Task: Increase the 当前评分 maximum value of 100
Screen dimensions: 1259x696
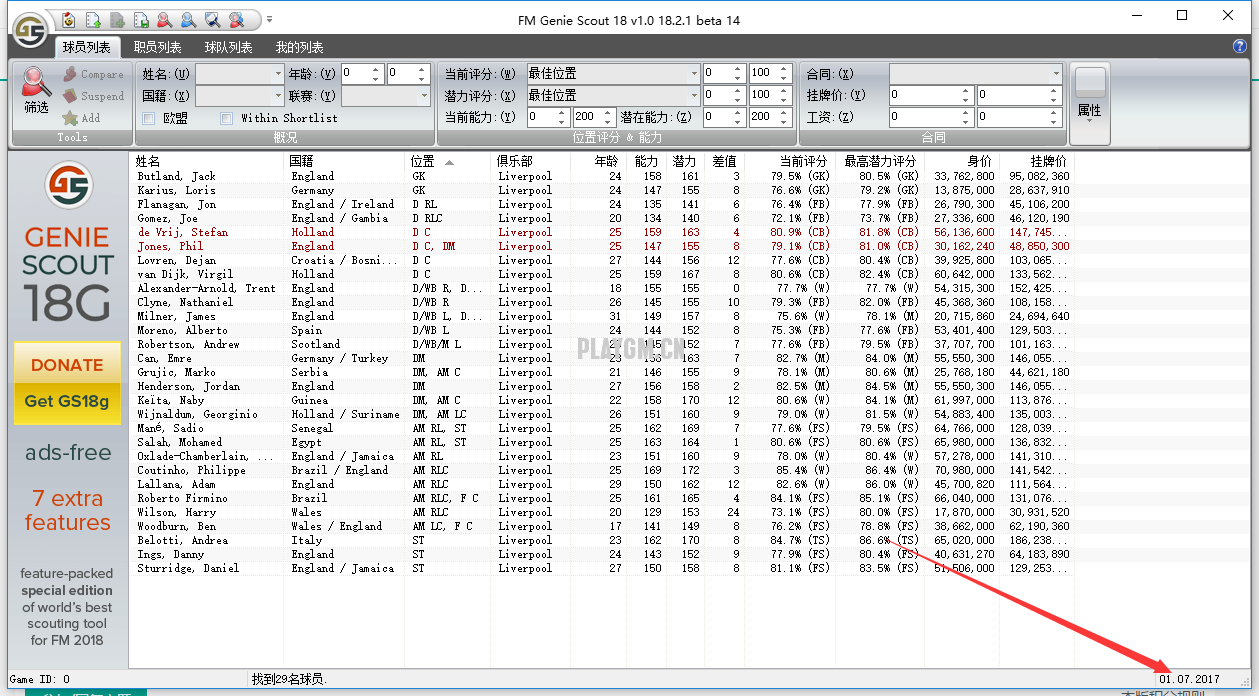Action: 783,69
